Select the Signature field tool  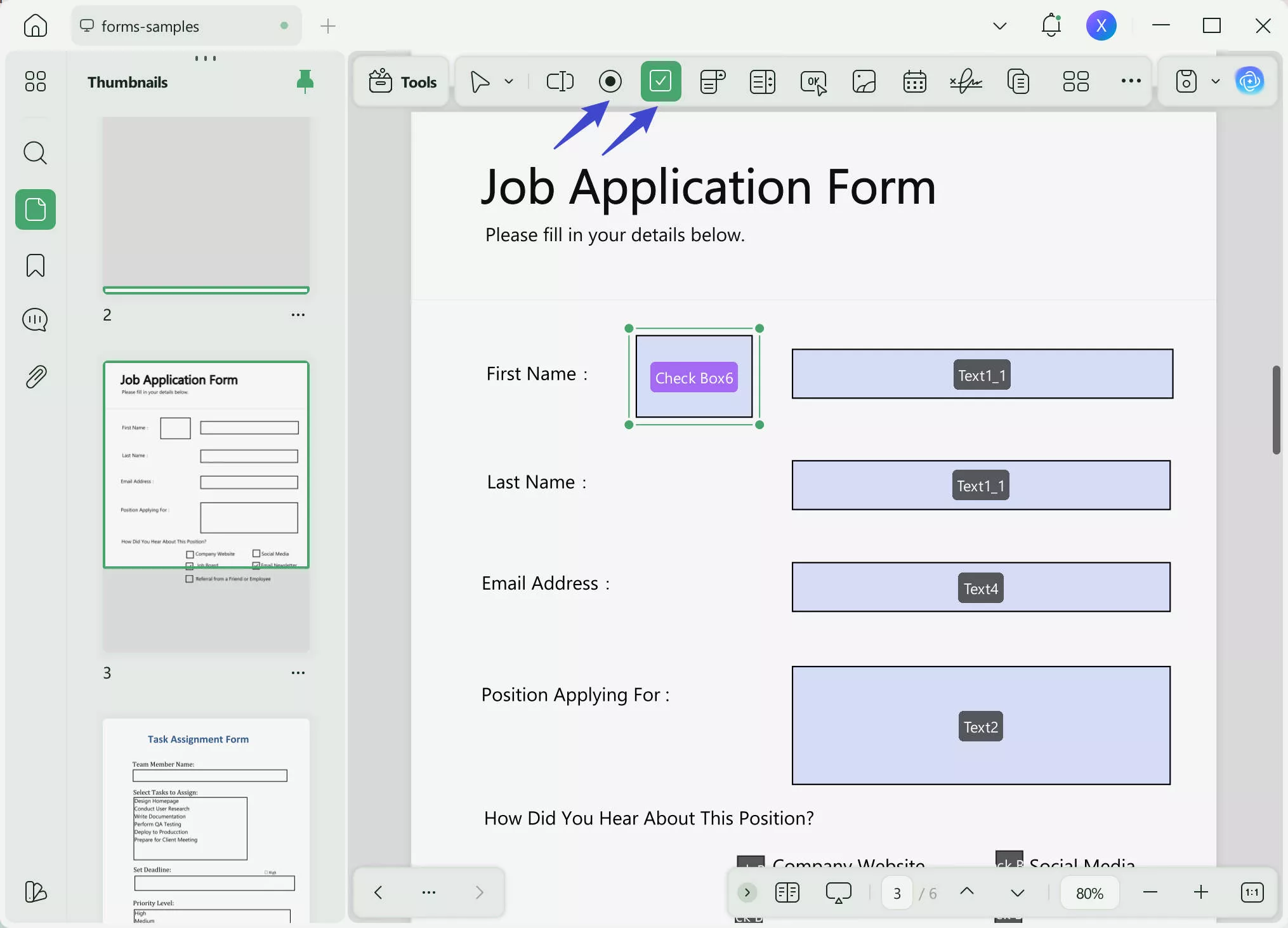pyautogui.click(x=965, y=81)
